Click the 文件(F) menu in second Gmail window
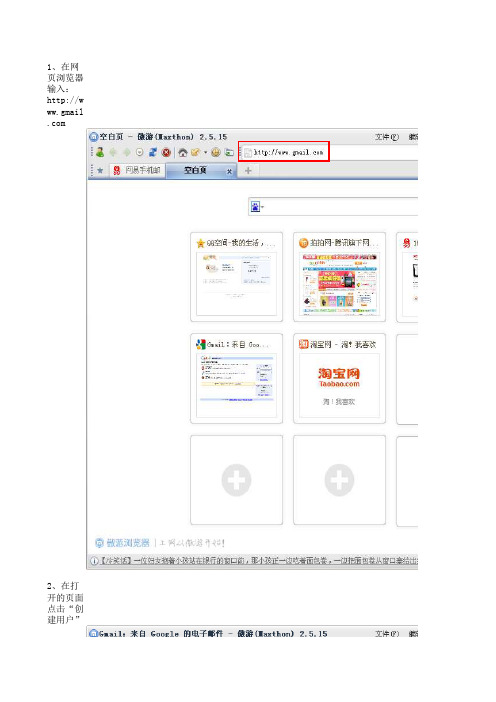 386,634
